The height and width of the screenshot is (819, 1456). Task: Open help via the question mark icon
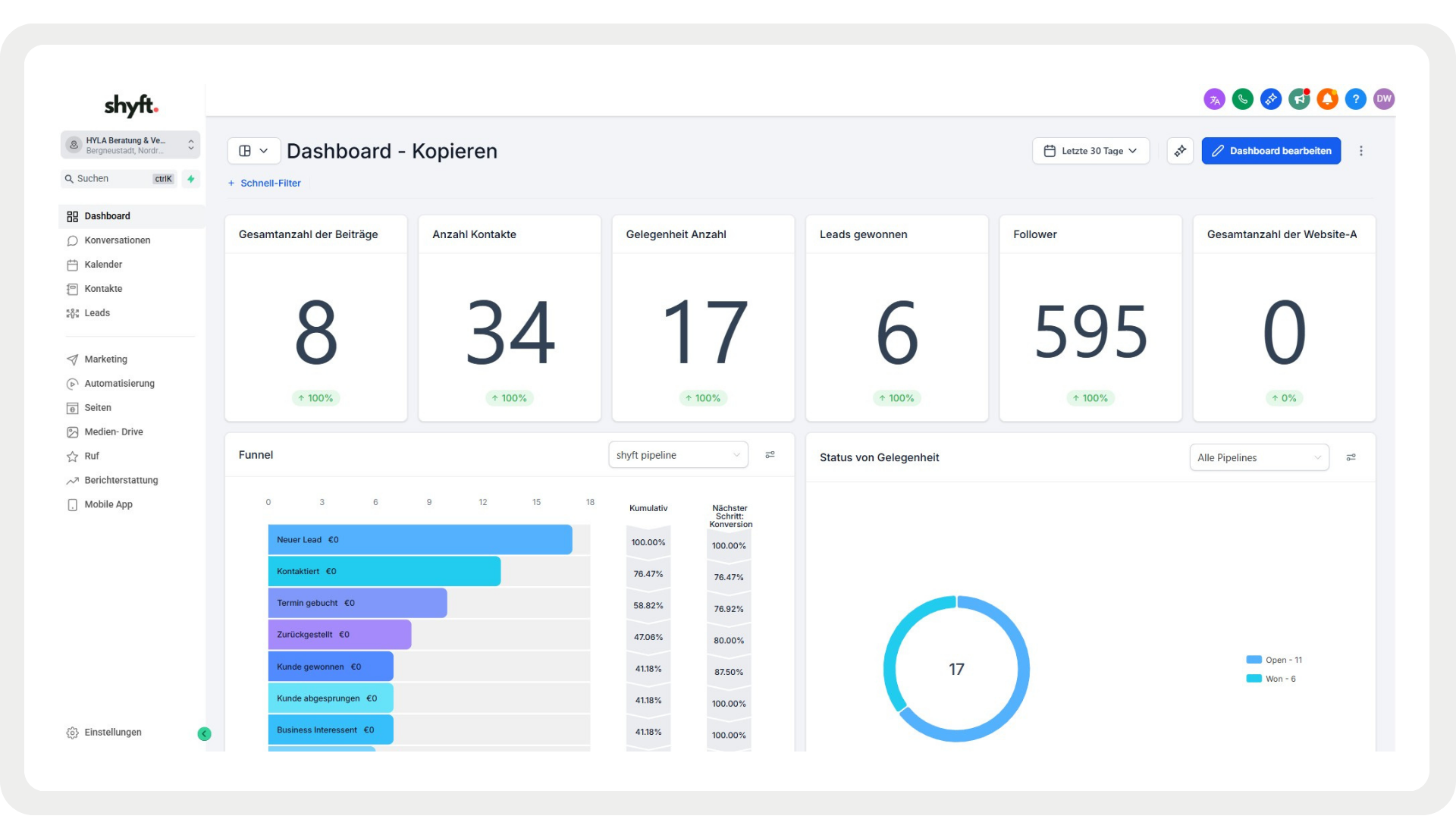1355,99
